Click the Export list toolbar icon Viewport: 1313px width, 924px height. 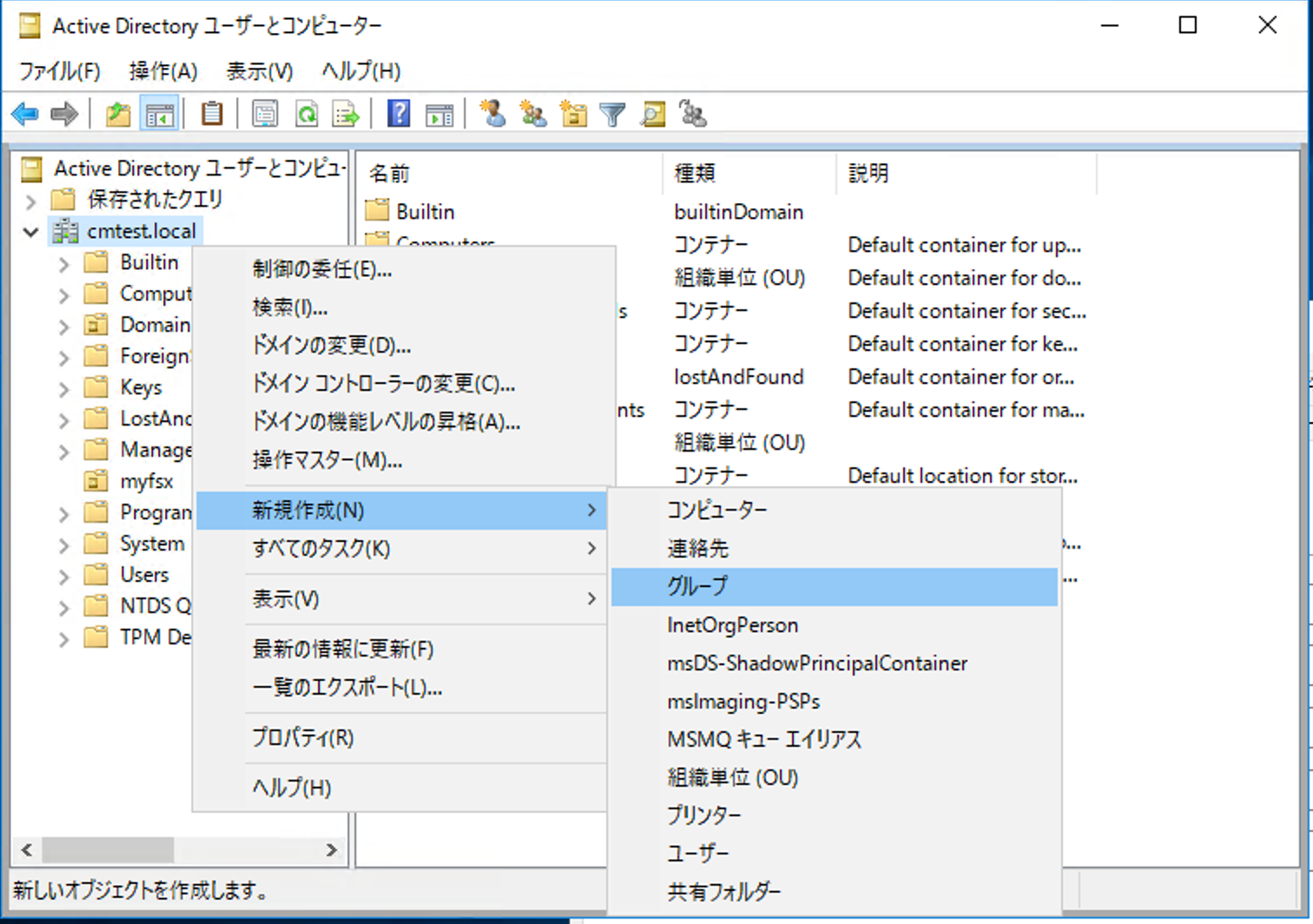pyautogui.click(x=346, y=114)
